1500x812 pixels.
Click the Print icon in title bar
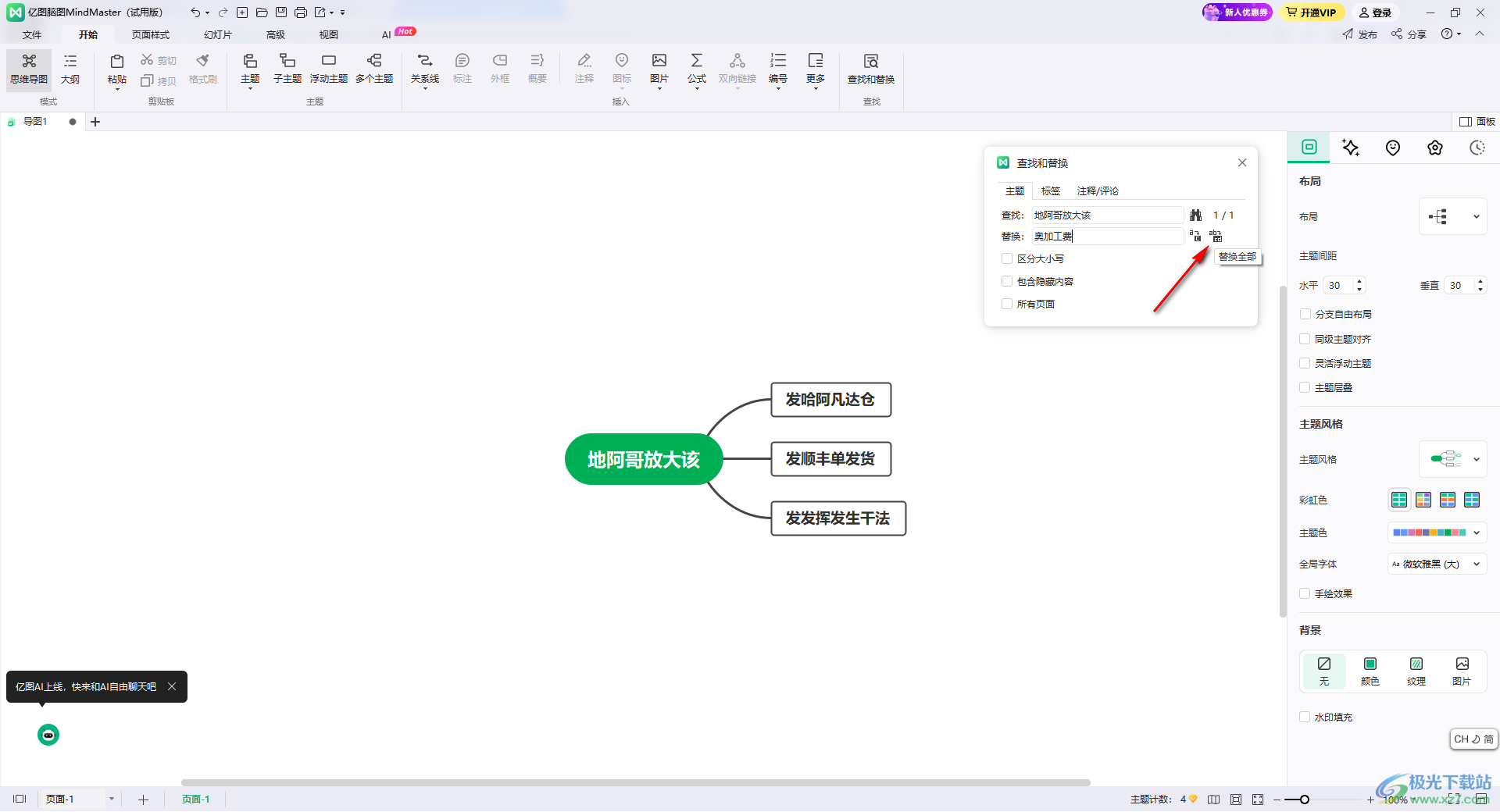[300, 12]
